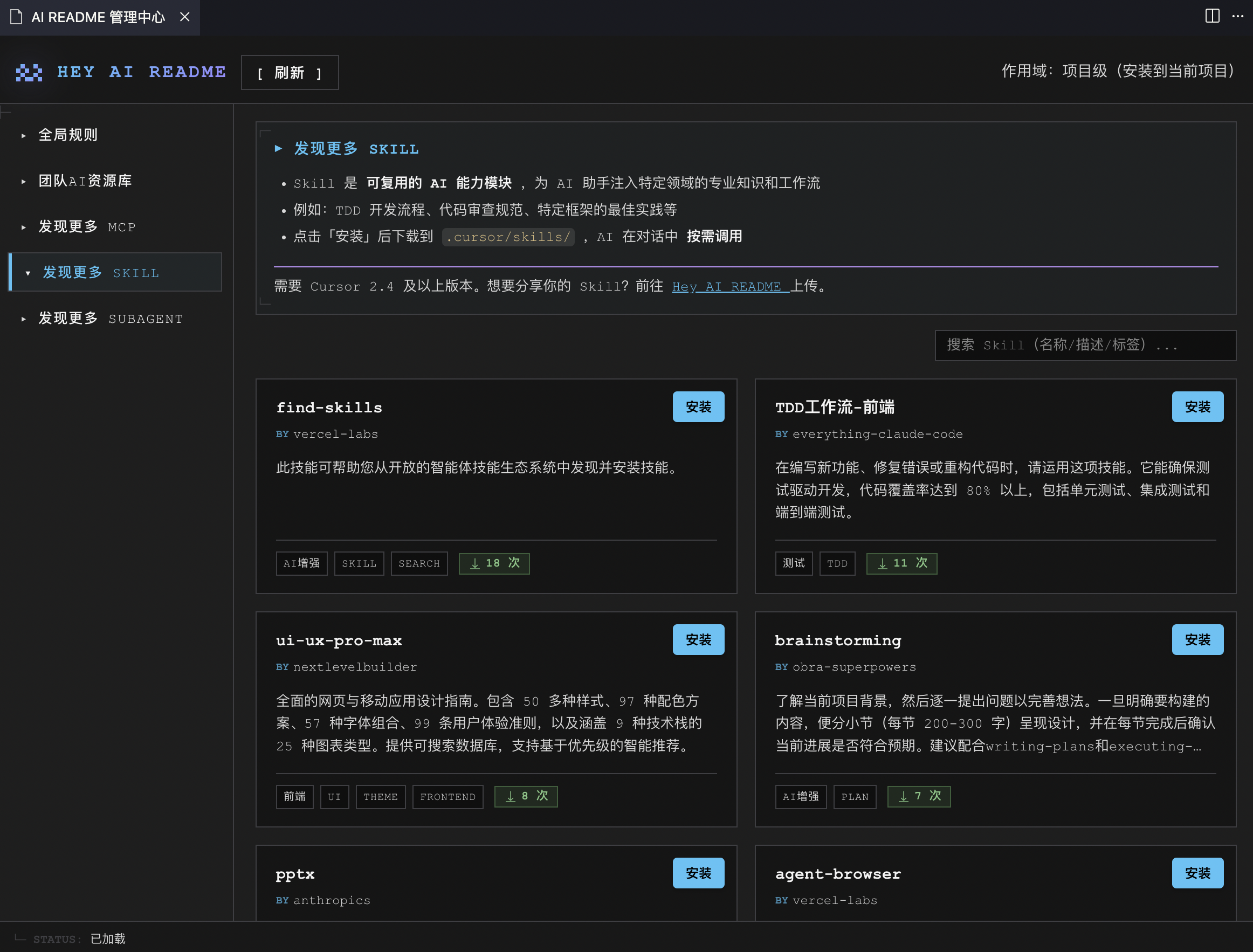
Task: Expand the 全局规则 arrow
Action: pyautogui.click(x=23, y=135)
